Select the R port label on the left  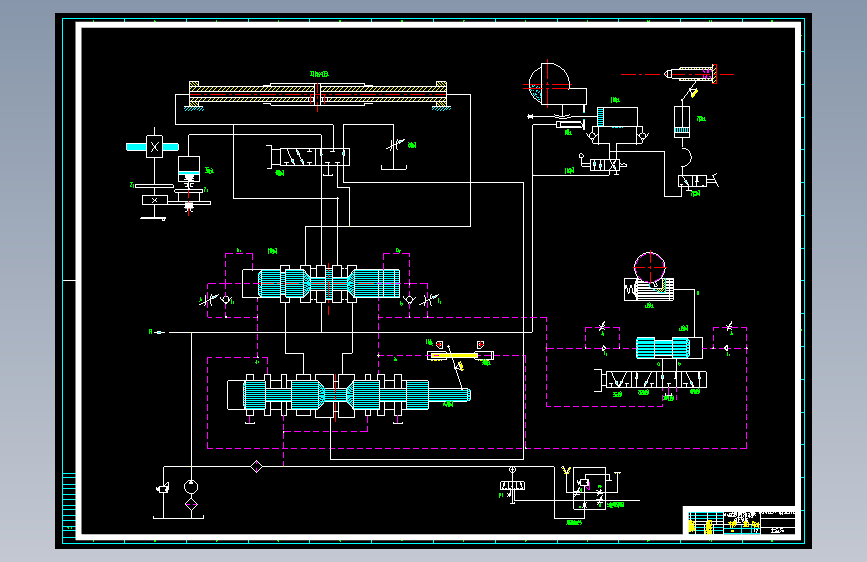coord(150,332)
